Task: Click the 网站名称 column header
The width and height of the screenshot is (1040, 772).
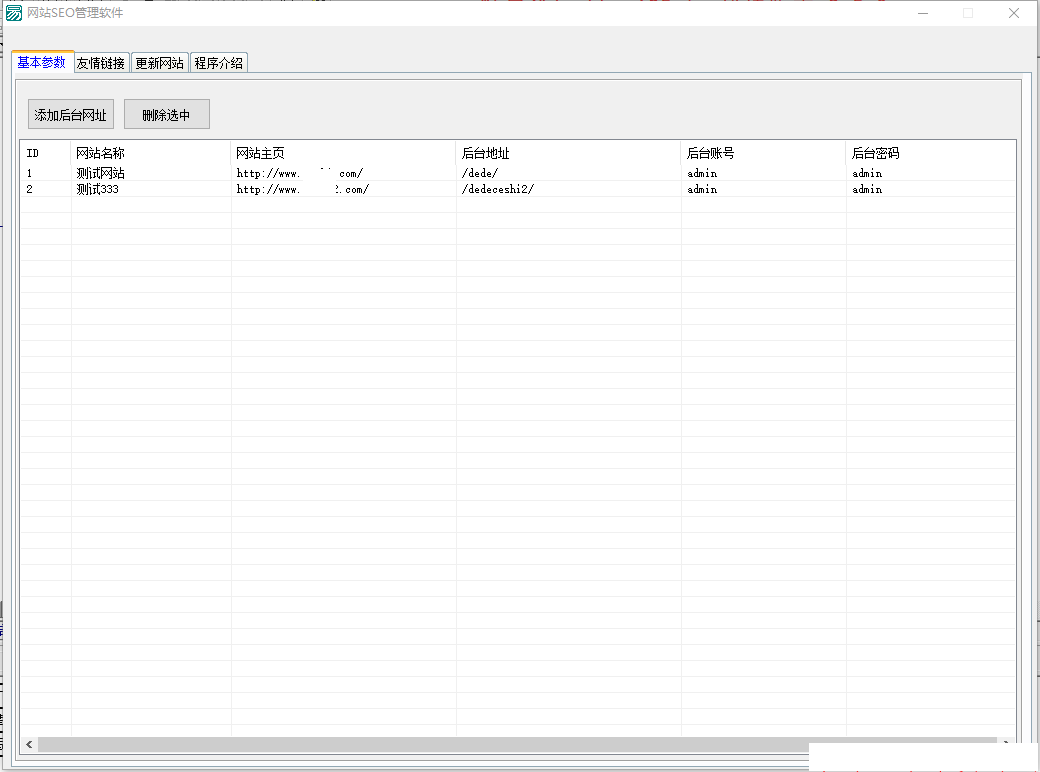Action: click(101, 153)
